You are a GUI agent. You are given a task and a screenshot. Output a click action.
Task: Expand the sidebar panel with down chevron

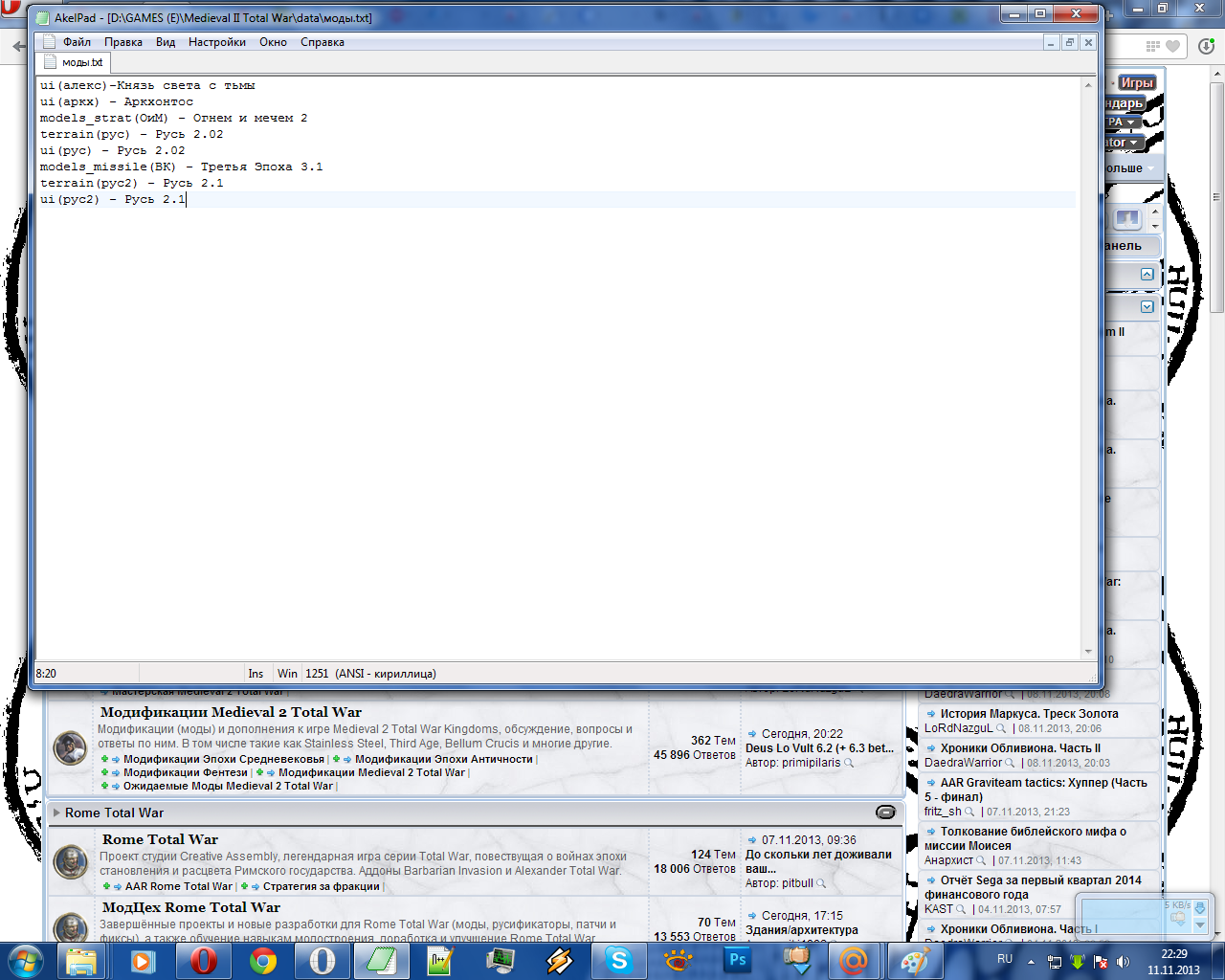(1147, 307)
